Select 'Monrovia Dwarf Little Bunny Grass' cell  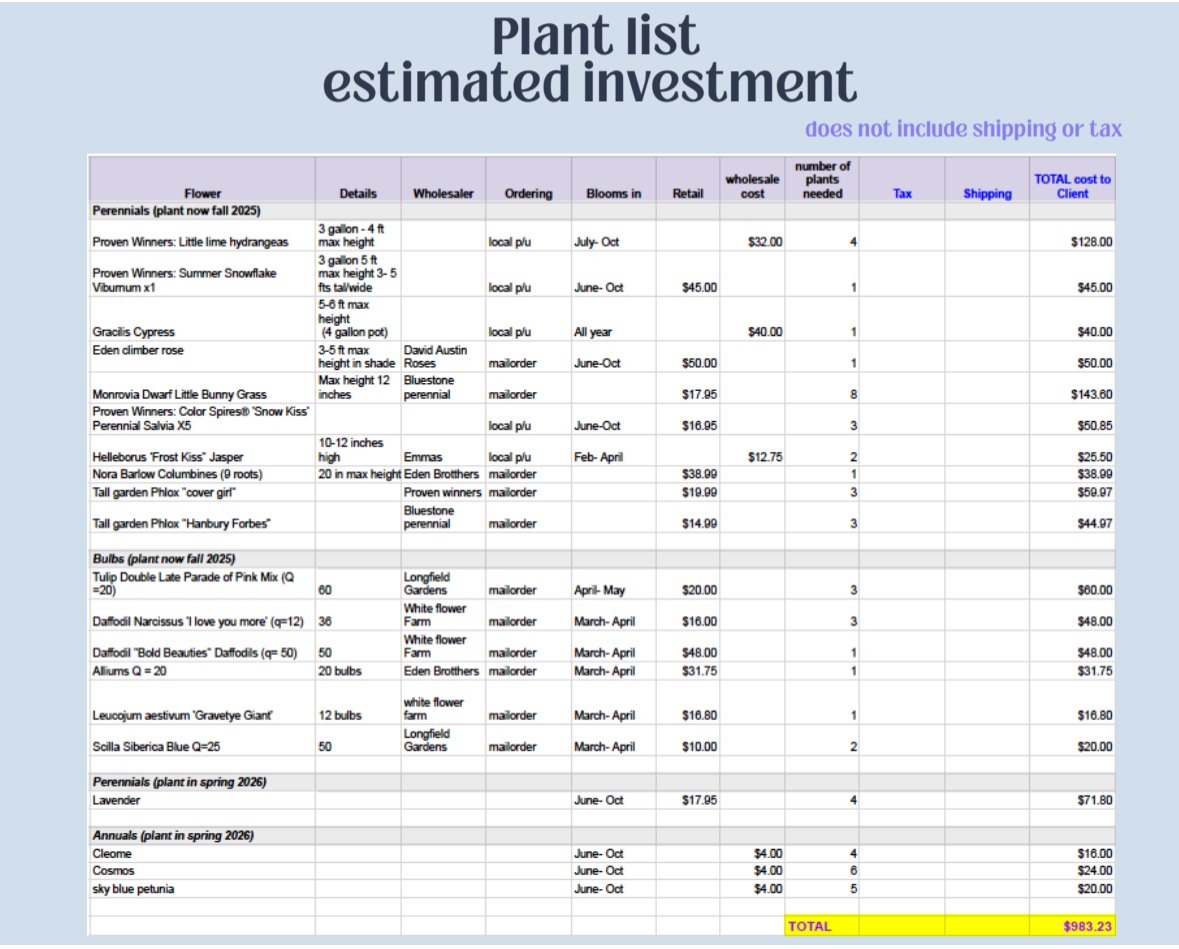202,387
